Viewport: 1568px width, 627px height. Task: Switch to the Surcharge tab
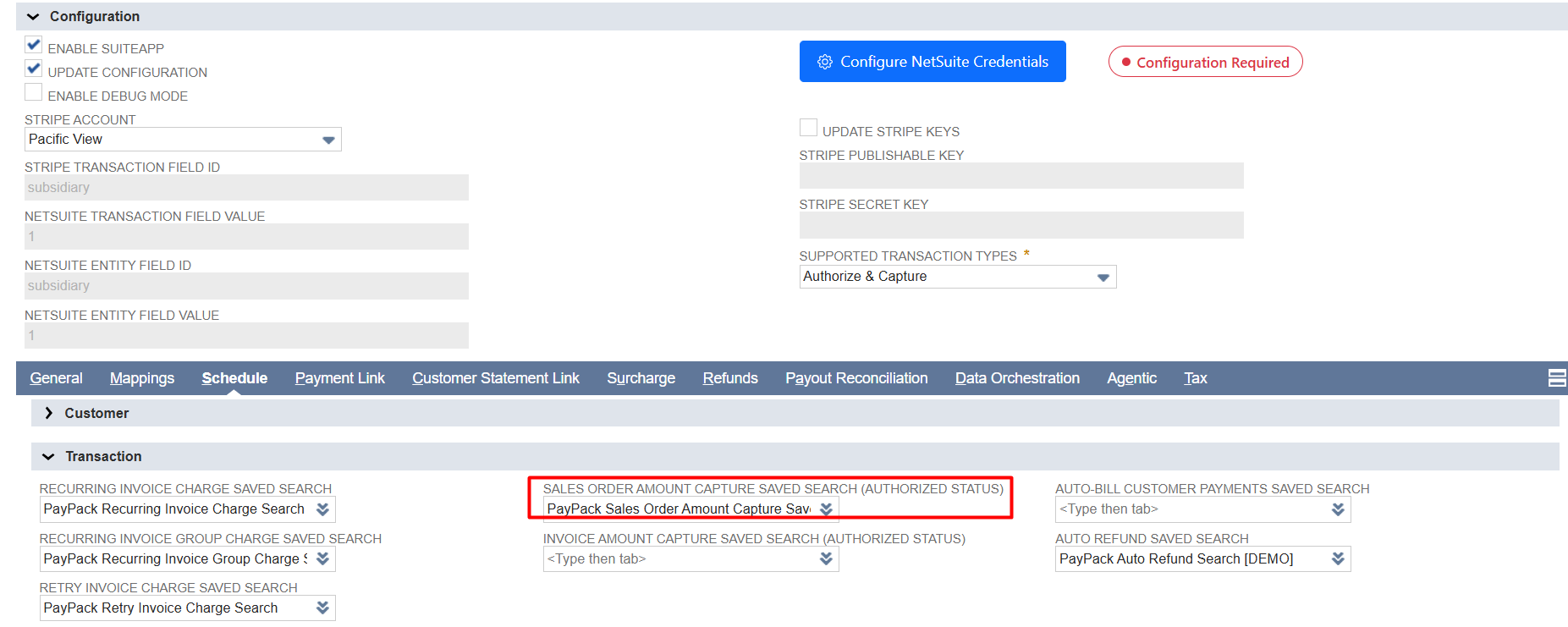[x=641, y=378]
